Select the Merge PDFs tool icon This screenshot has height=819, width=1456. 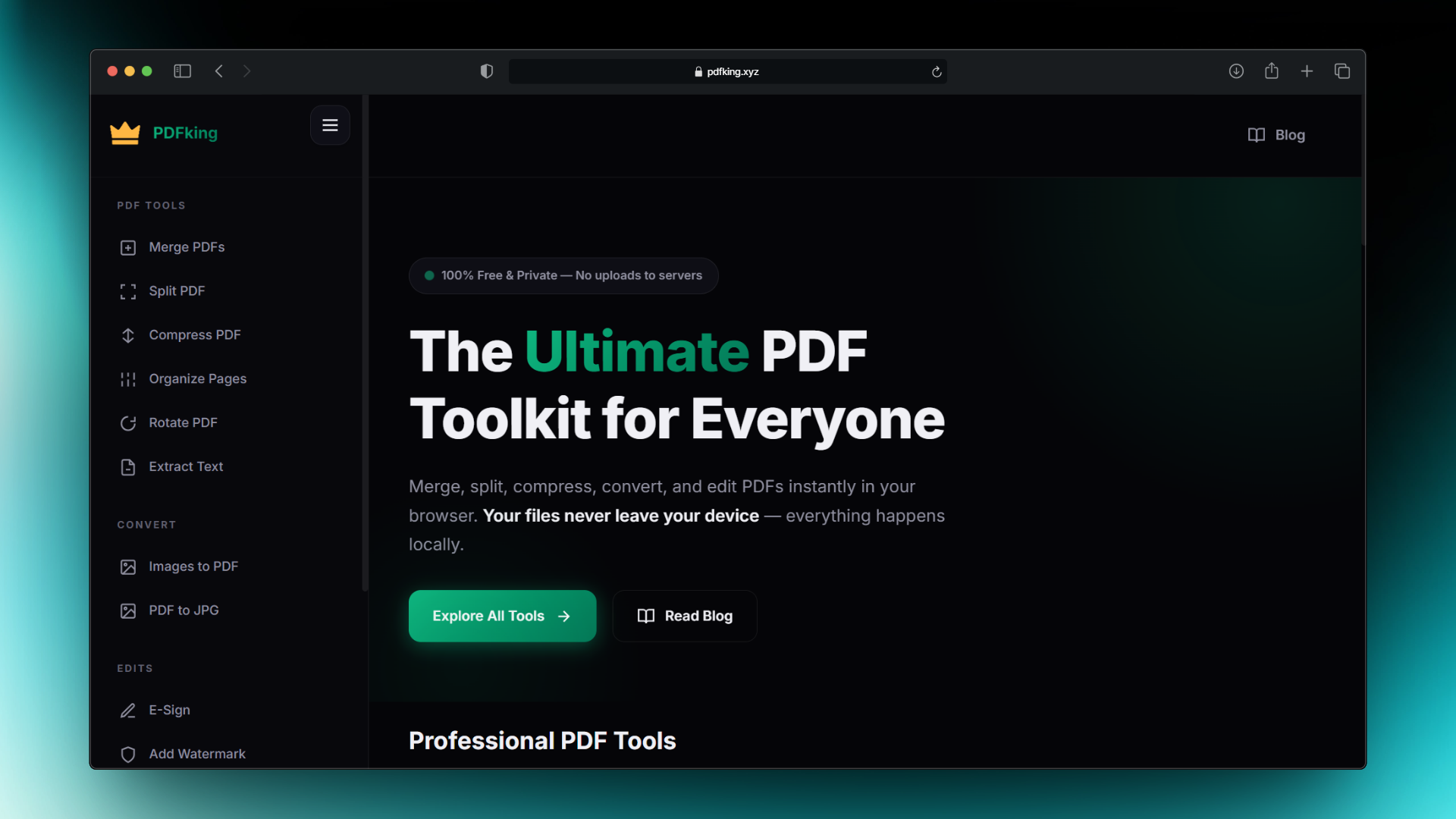(x=127, y=247)
